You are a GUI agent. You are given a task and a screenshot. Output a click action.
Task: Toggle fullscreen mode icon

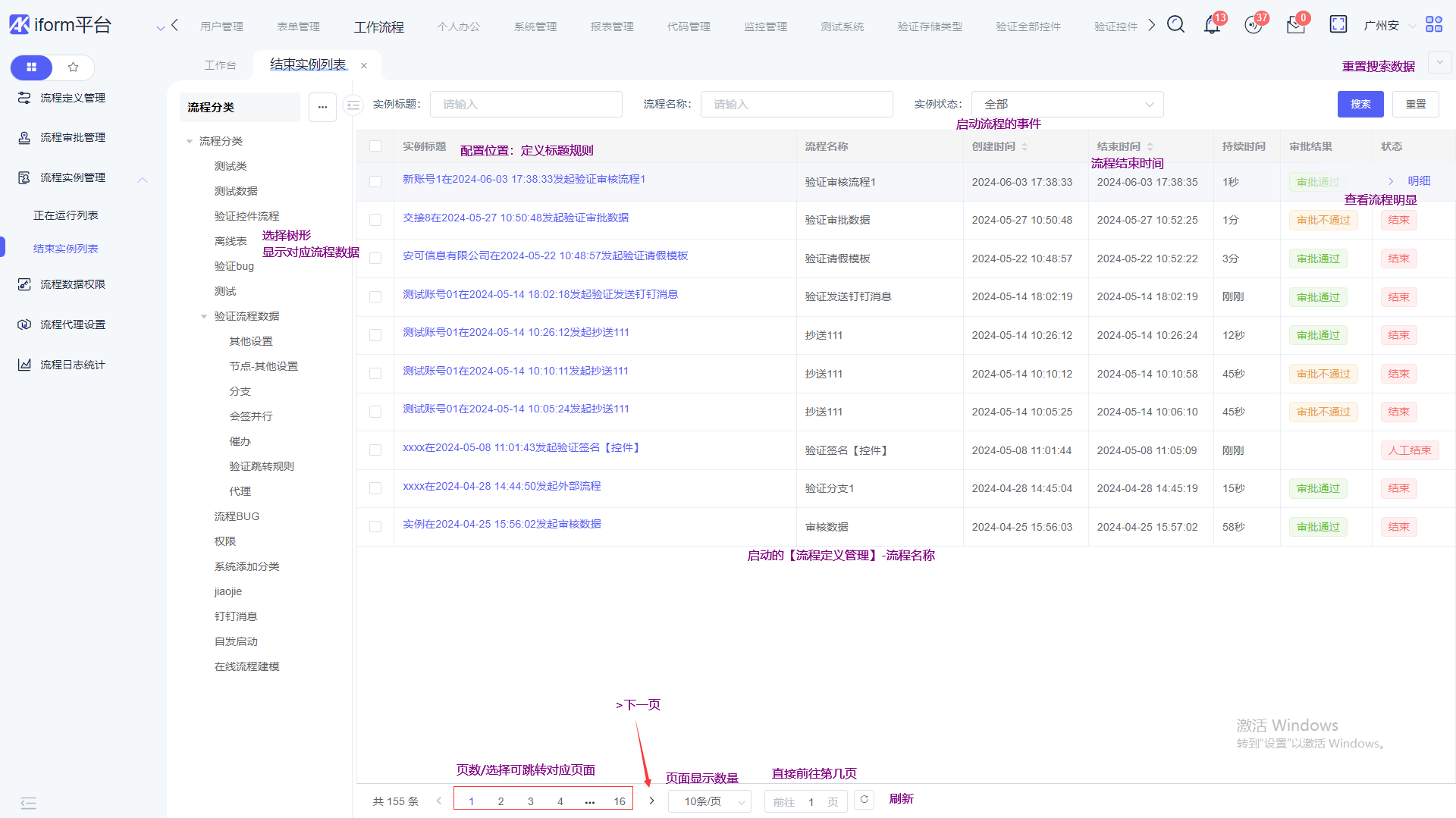(x=1338, y=25)
